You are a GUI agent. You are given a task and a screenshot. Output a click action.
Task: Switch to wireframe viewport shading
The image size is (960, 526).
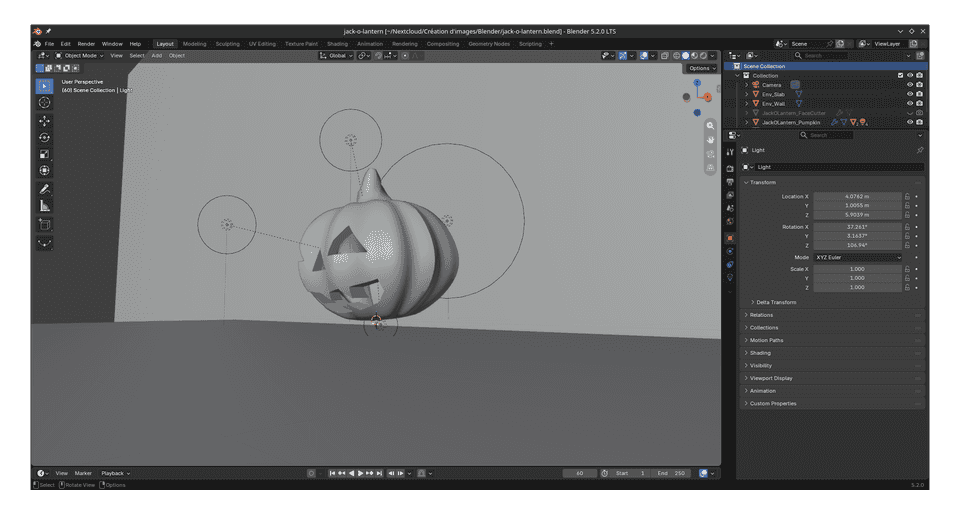tap(677, 56)
